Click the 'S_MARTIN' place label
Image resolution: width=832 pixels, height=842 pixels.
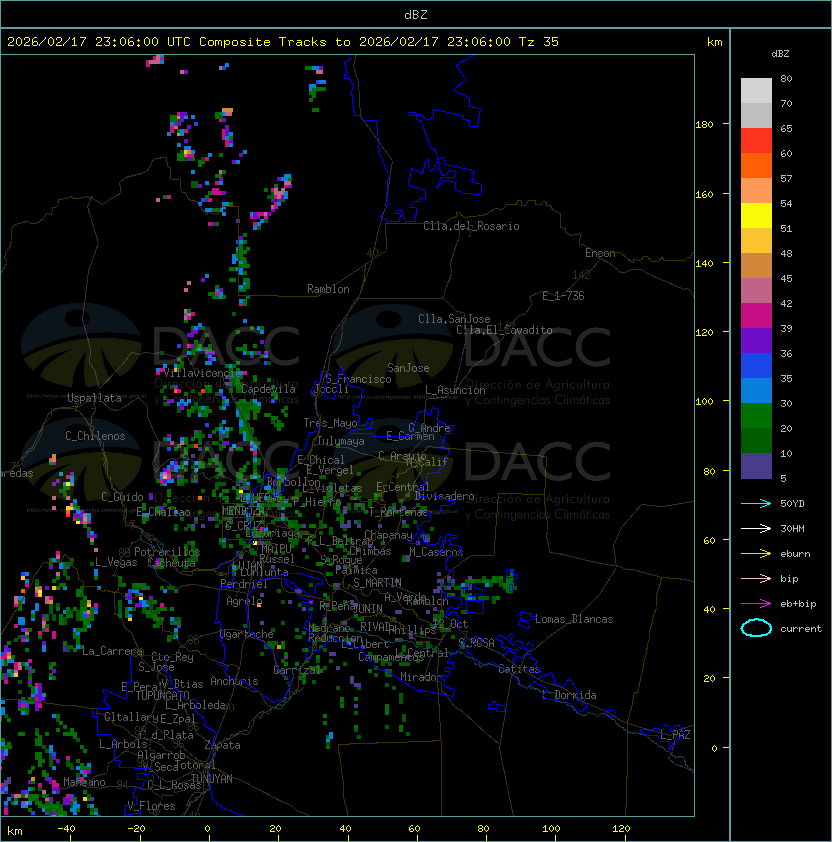pyautogui.click(x=377, y=583)
